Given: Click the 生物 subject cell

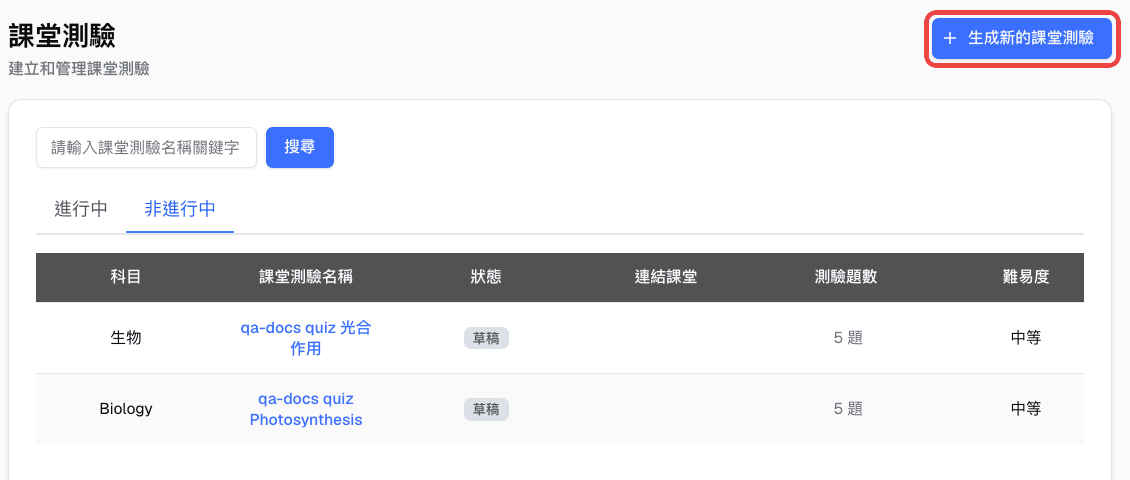Looking at the screenshot, I should coord(125,338).
